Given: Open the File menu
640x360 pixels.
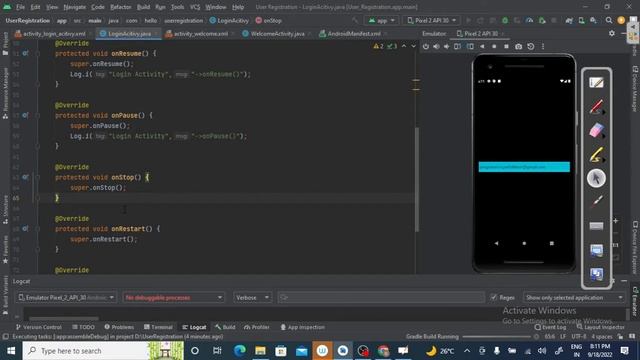Looking at the screenshot, I should tap(20, 7).
